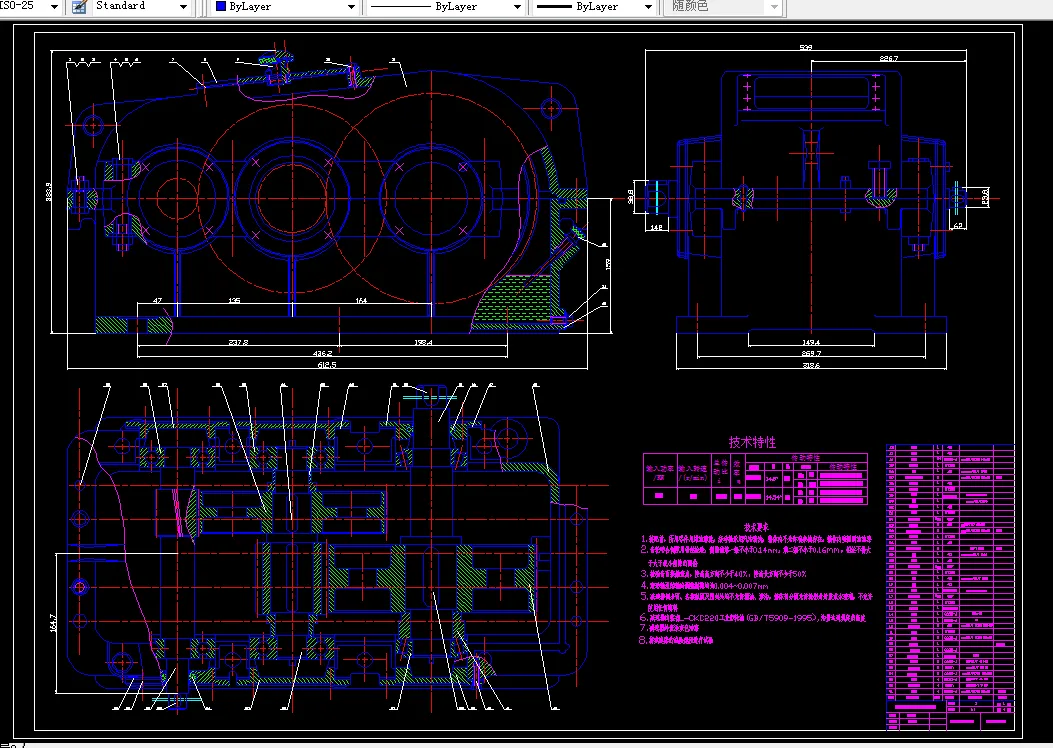Open the thick-line lineweight ByLayer dropdown
Viewport: 1053px width, 748px height.
click(650, 6)
